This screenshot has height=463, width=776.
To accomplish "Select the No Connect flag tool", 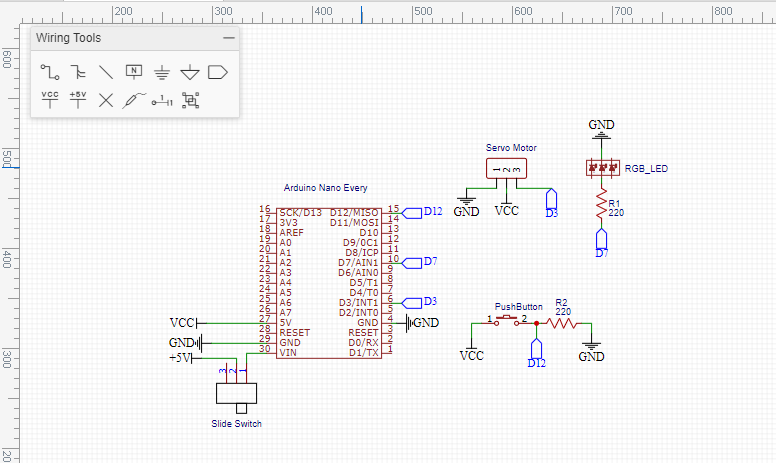I will (x=106, y=100).
